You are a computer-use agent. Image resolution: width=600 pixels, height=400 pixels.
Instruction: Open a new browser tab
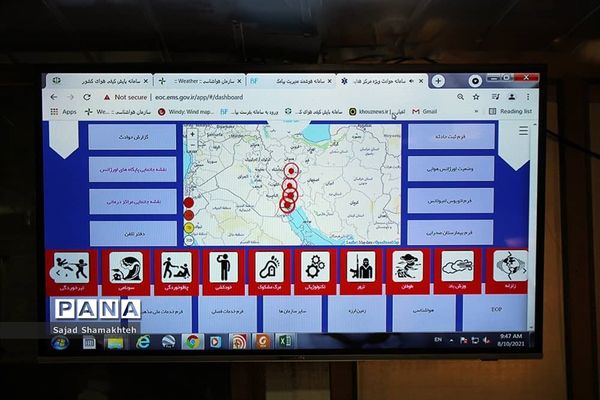[x=438, y=81]
